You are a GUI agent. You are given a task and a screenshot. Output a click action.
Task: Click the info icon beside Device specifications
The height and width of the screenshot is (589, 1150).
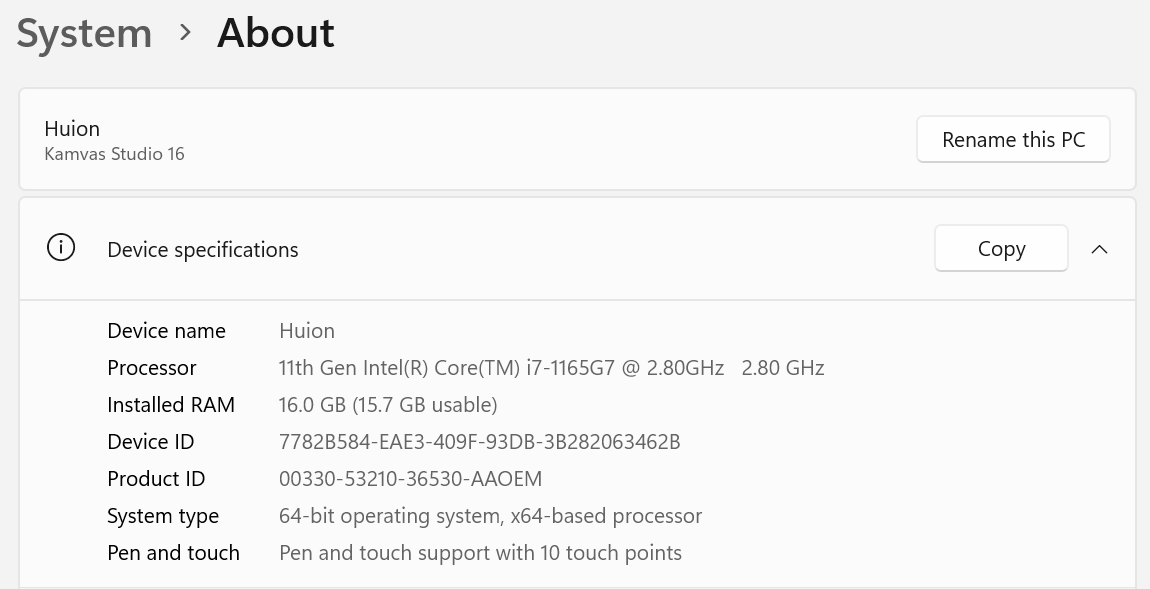(x=61, y=247)
